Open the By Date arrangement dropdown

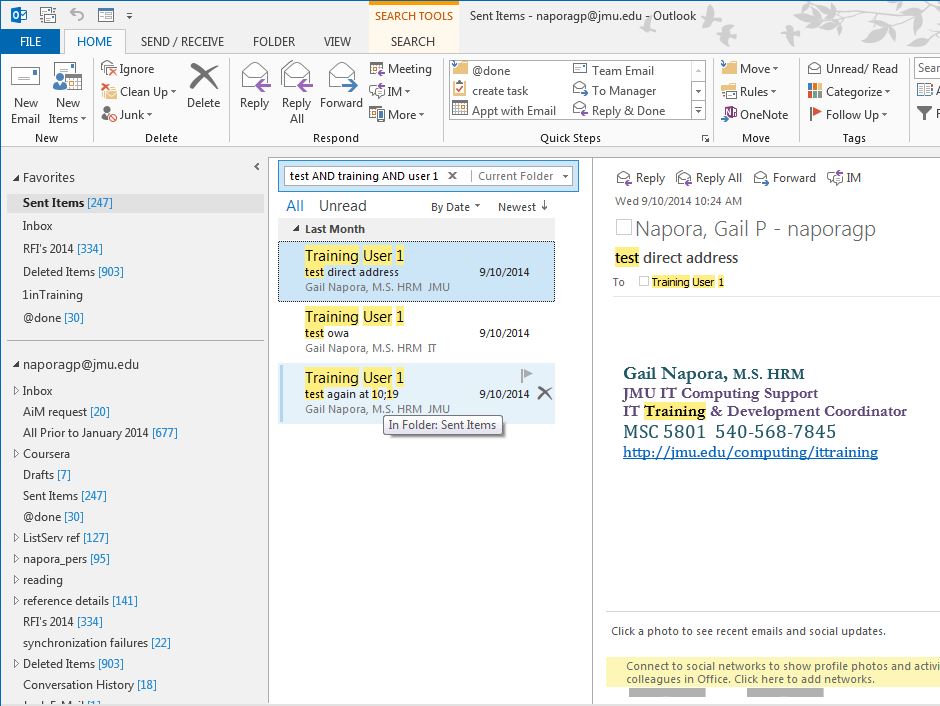[x=456, y=207]
